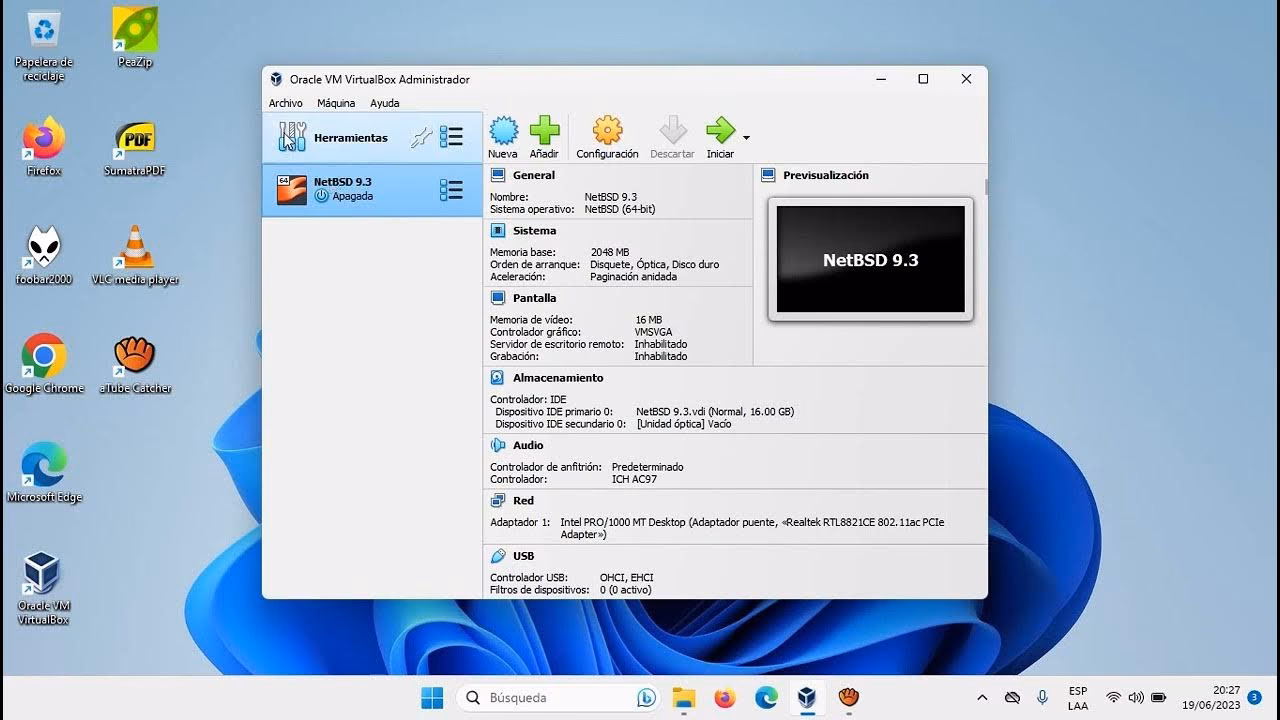Click the Red network icon
Screen dimensions: 1280x720
coord(498,501)
